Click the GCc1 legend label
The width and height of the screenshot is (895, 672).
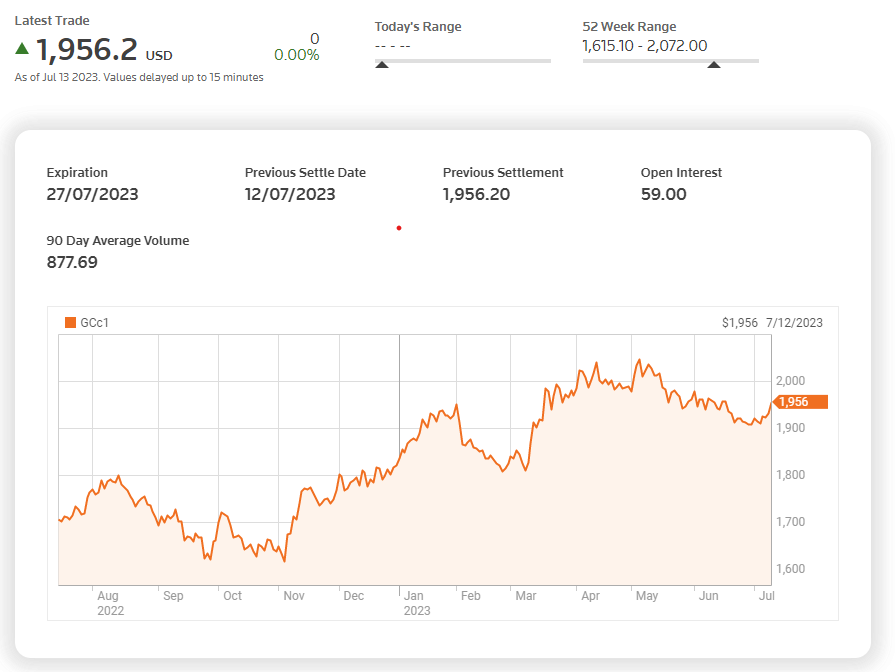[x=94, y=323]
